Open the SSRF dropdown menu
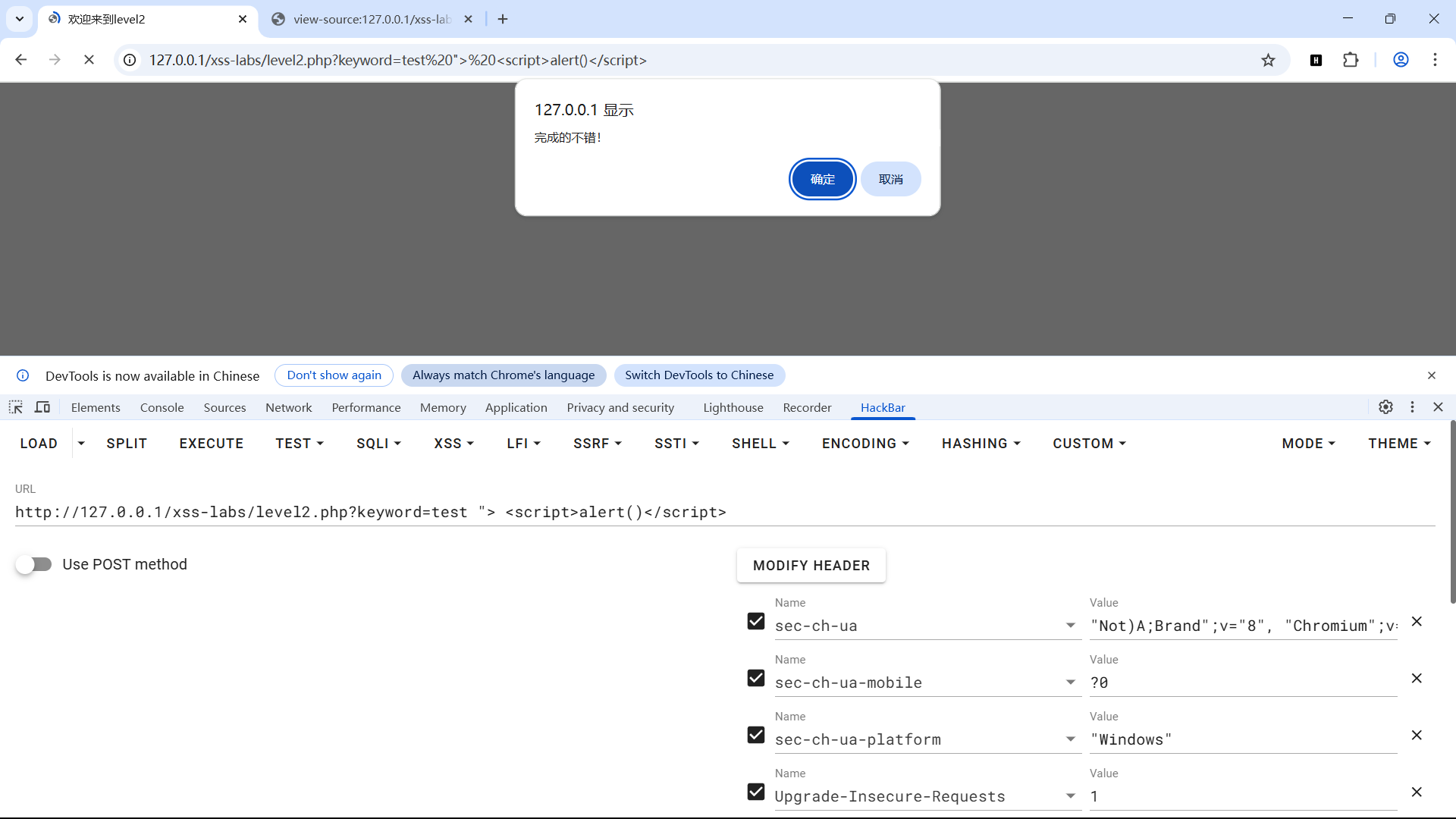Viewport: 1456px width, 819px height. tap(598, 444)
